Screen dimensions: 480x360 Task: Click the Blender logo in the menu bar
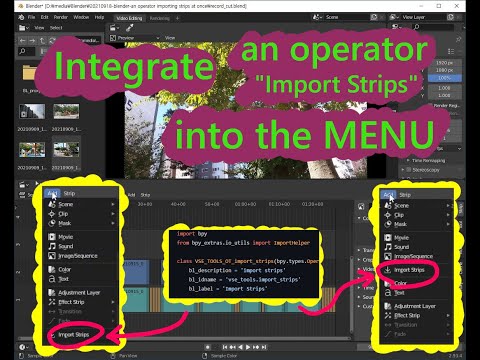(21, 17)
